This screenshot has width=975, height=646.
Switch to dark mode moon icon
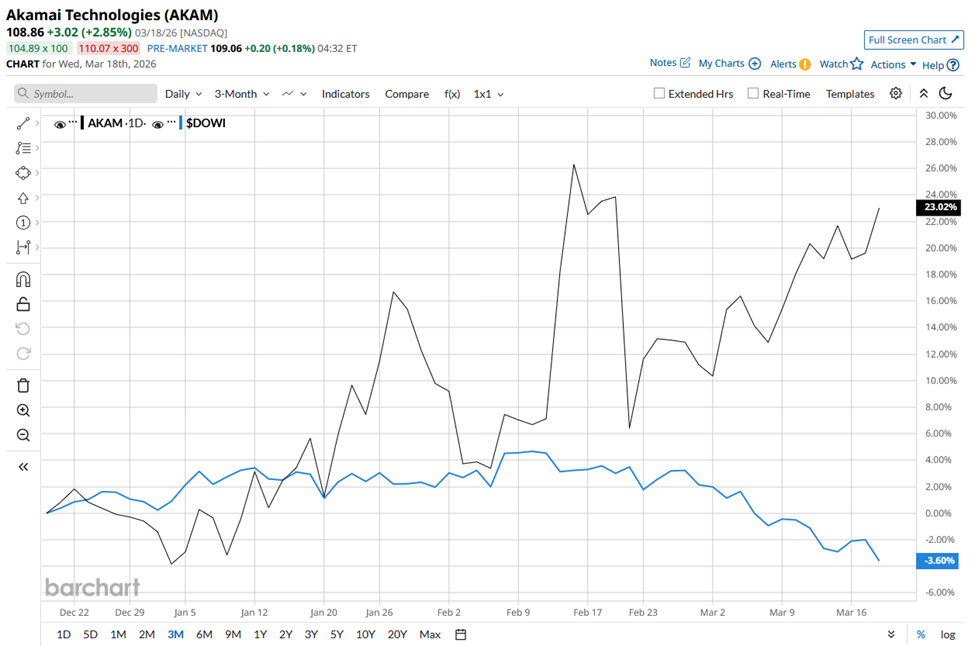947,93
